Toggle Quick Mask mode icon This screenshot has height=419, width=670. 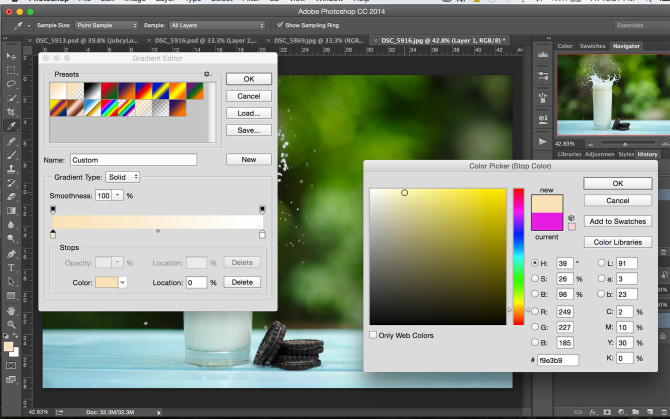[x=11, y=366]
